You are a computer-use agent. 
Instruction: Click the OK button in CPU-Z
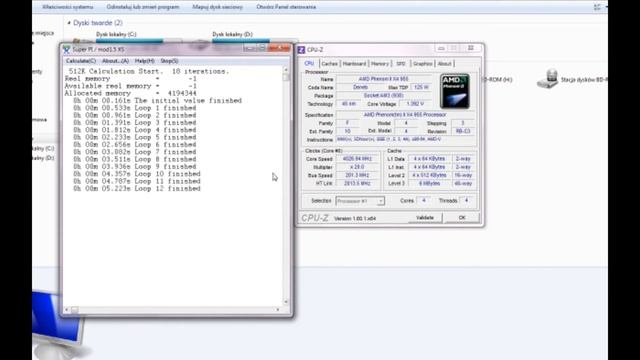462,218
